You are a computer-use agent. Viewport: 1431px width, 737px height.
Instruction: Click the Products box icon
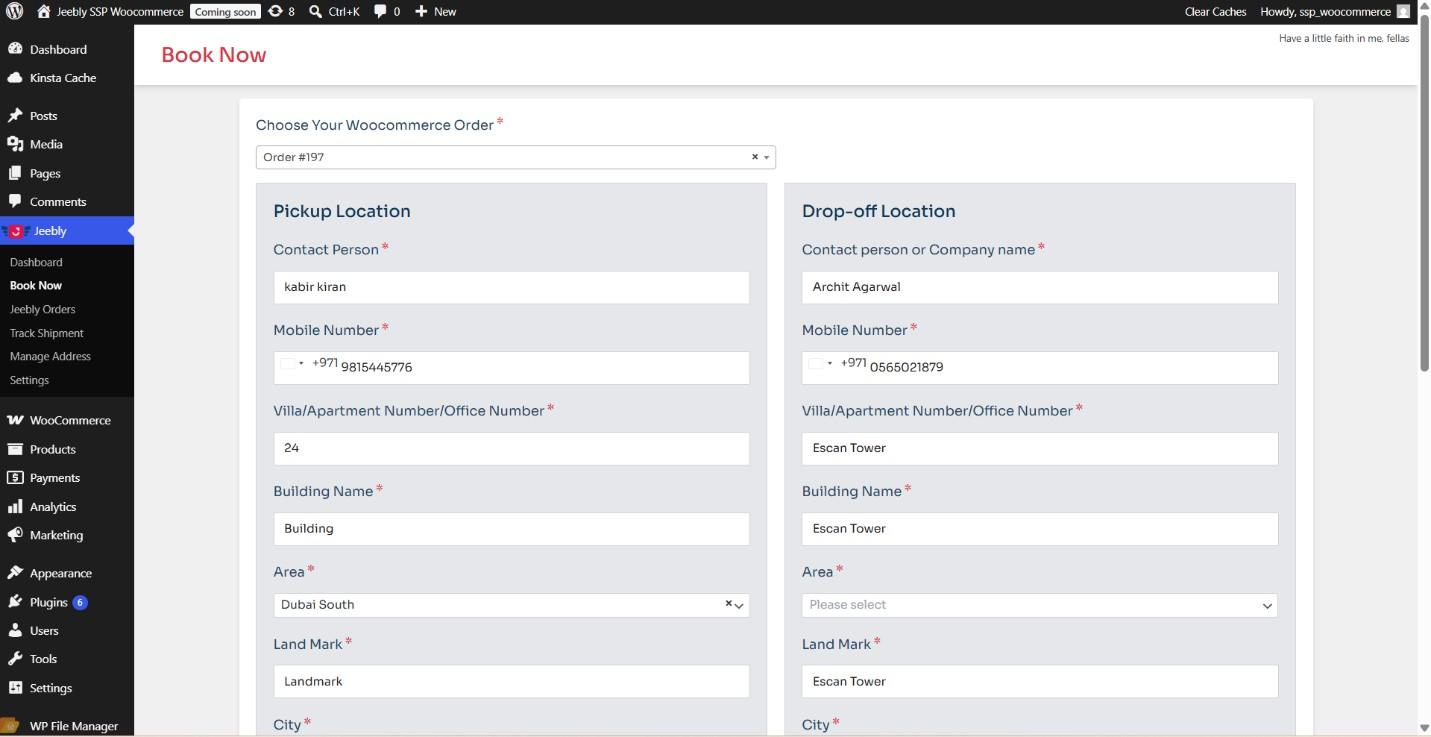[15, 449]
